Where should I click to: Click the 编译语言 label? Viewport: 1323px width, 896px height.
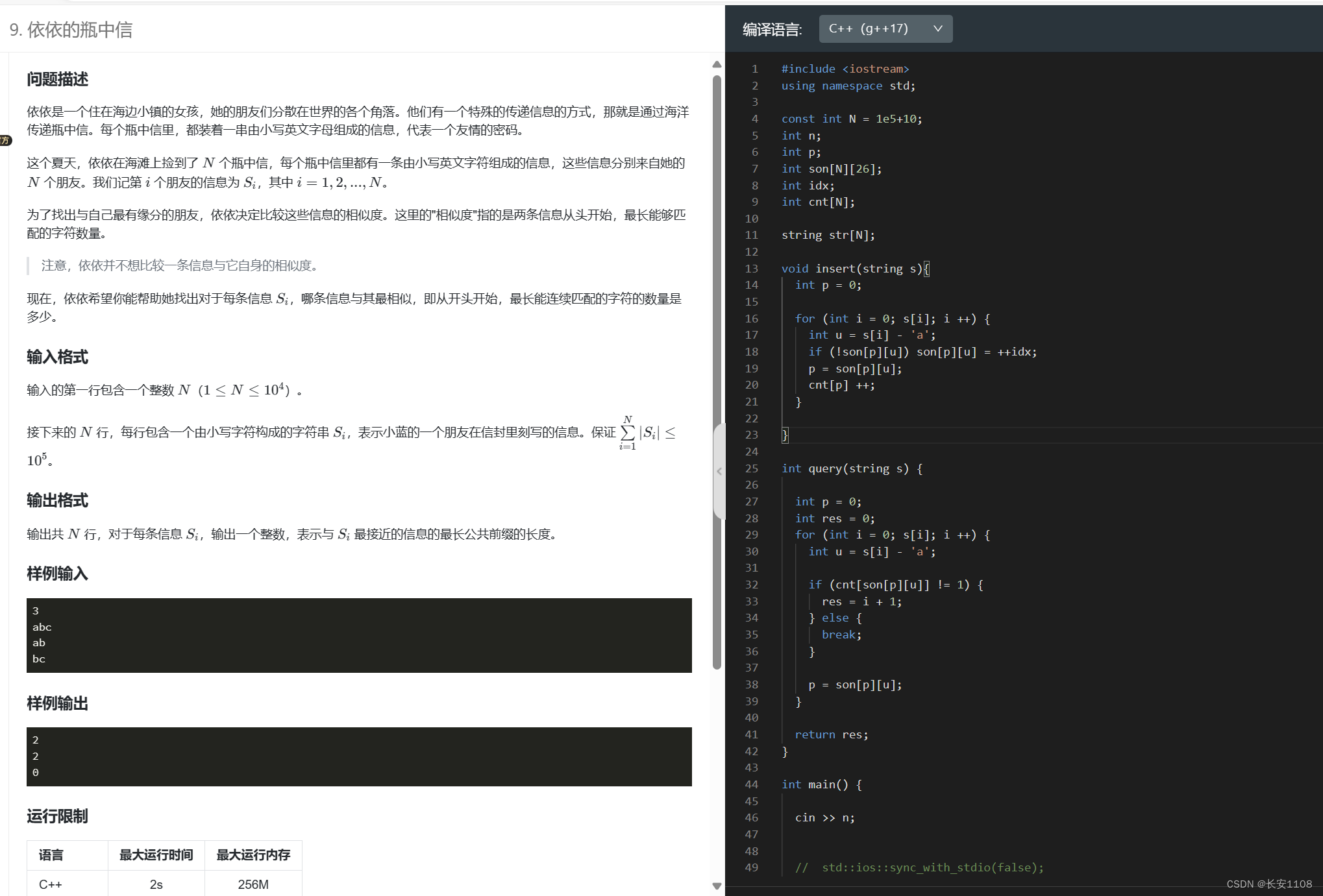click(x=772, y=29)
